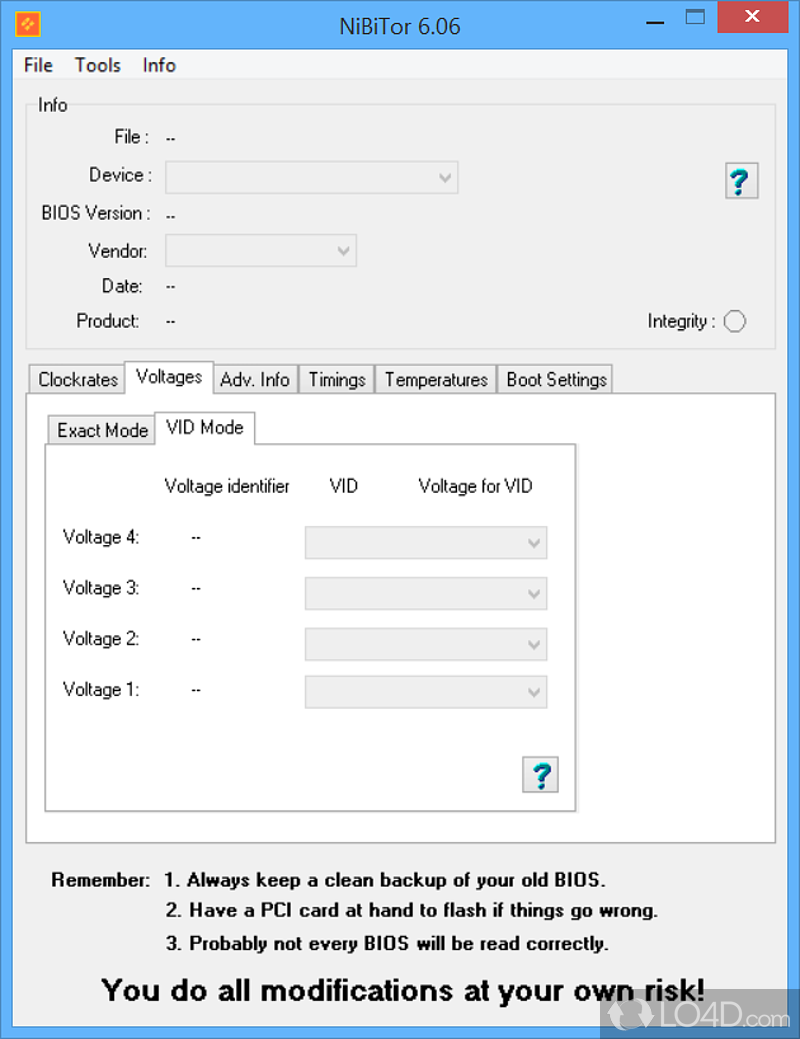Expand the Voltage 2 VID dropdown

click(426, 644)
